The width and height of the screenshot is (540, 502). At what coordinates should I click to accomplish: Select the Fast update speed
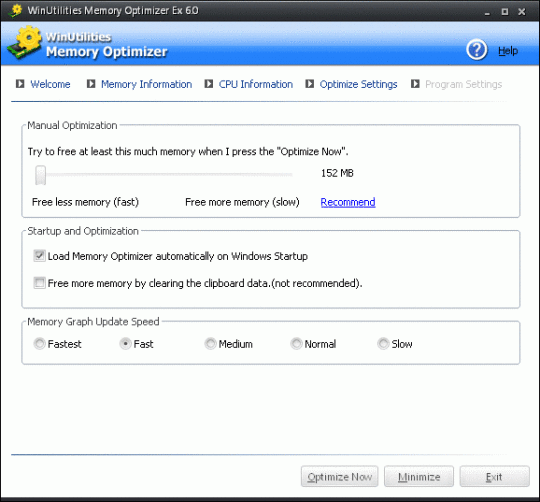[125, 344]
